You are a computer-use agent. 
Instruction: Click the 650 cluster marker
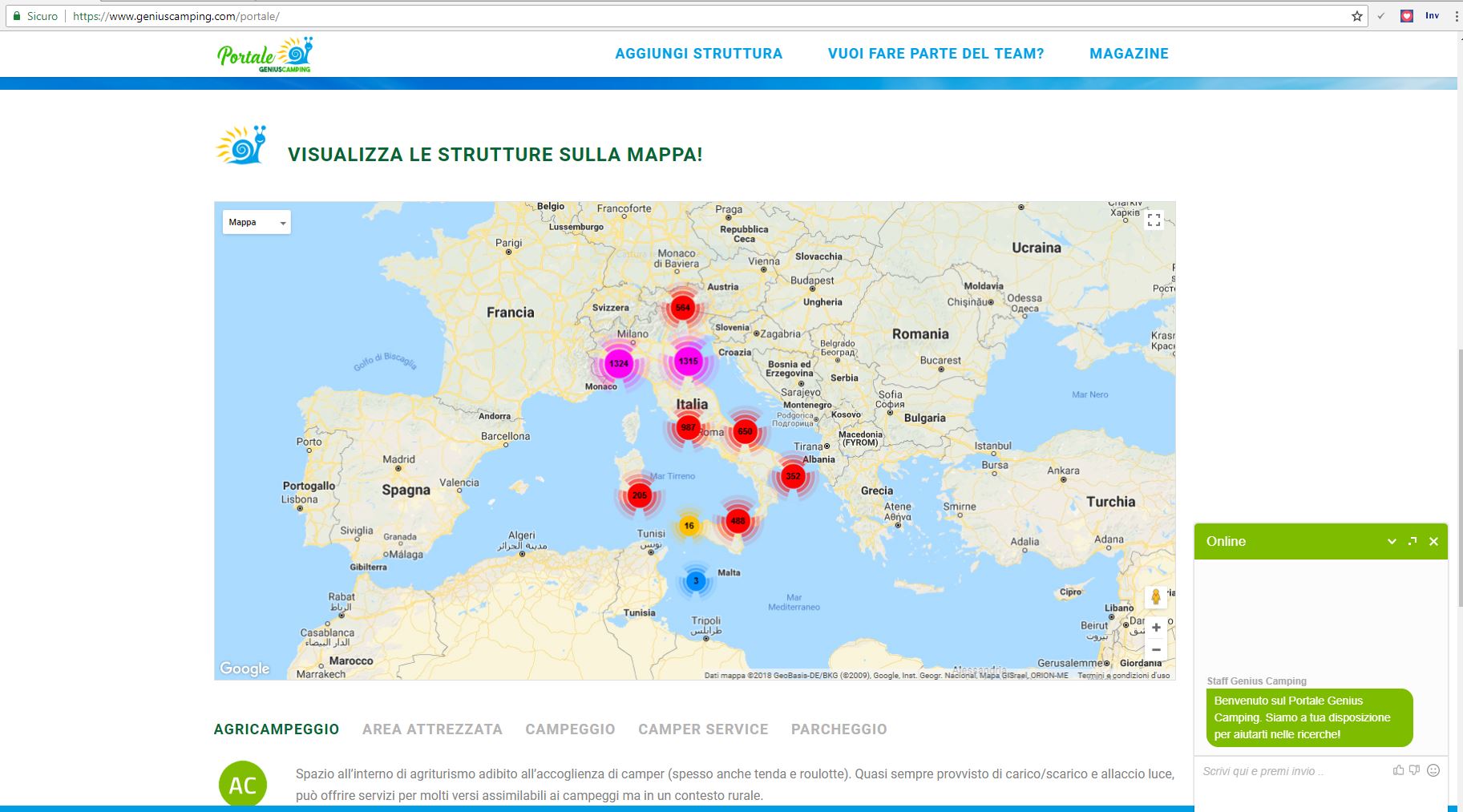click(745, 431)
